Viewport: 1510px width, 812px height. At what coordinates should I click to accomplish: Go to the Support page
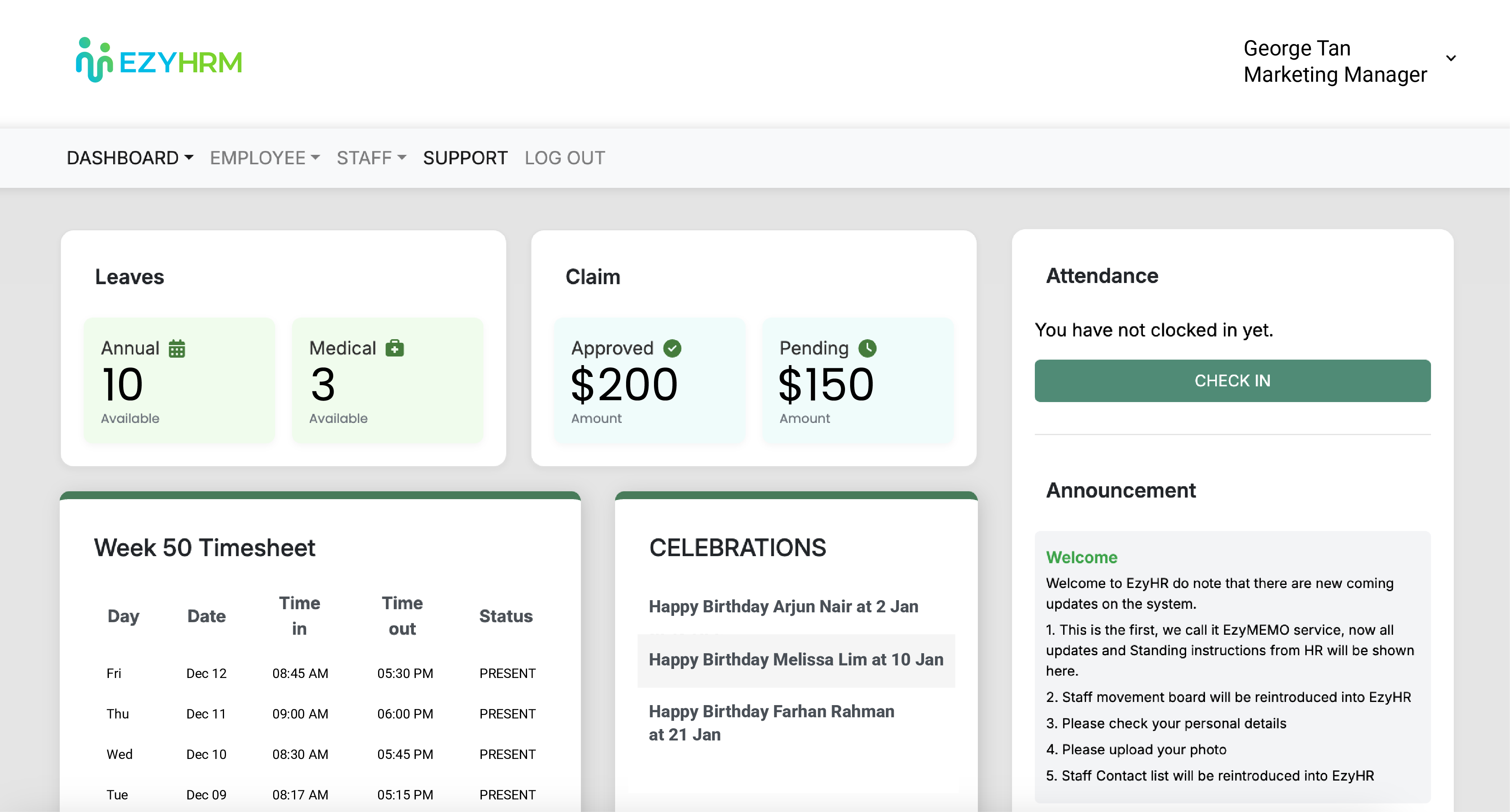pyautogui.click(x=465, y=158)
